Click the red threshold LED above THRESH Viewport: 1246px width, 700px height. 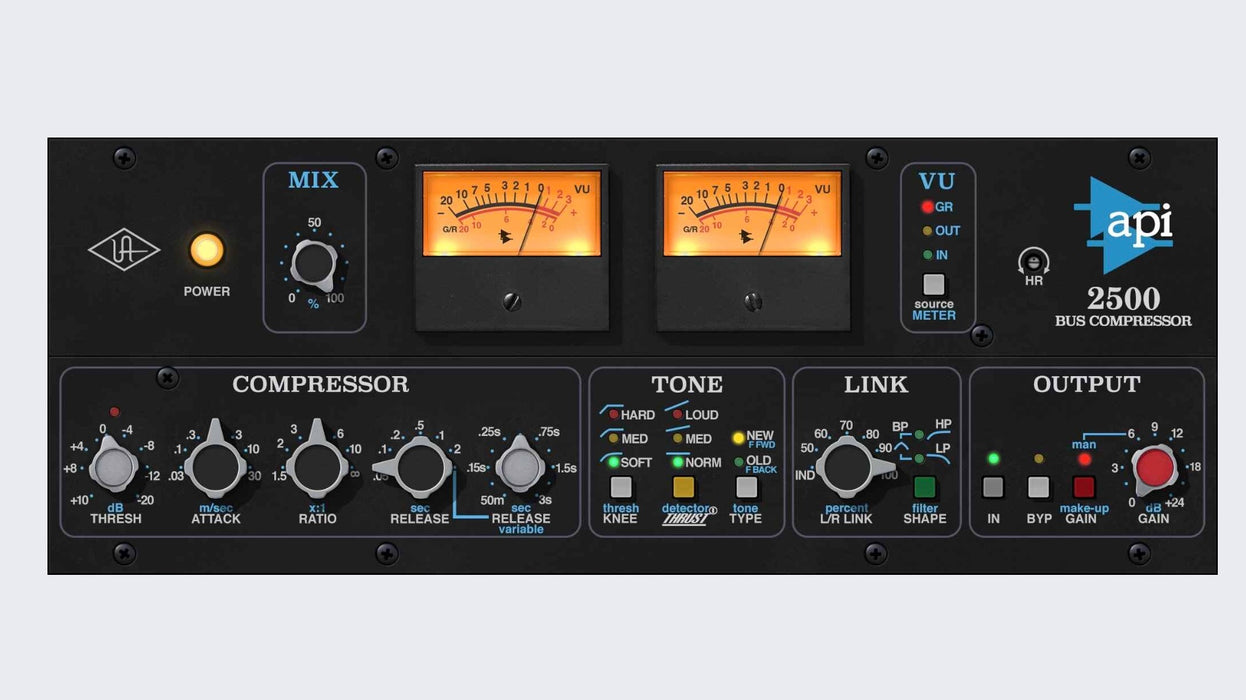click(114, 412)
